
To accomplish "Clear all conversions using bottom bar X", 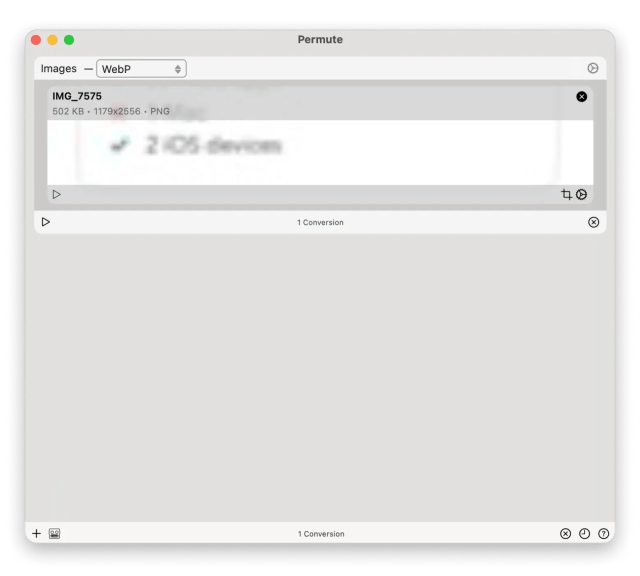I will coord(565,534).
